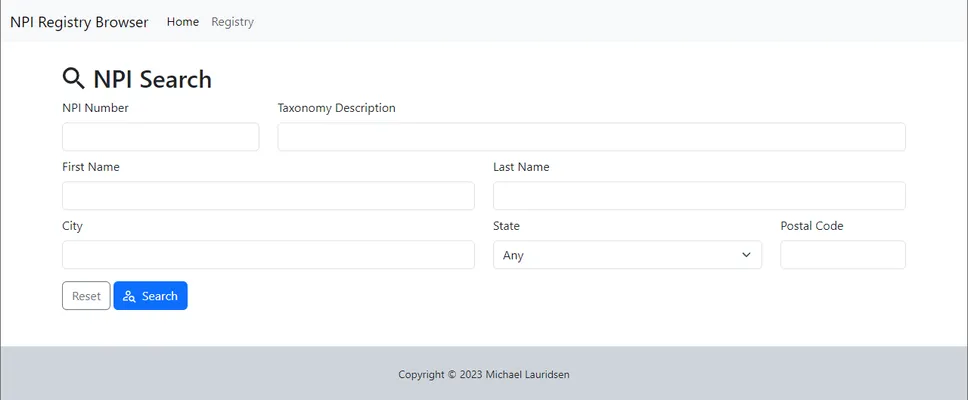Click the First Name label text
This screenshot has height=400, width=968.
coord(91,167)
